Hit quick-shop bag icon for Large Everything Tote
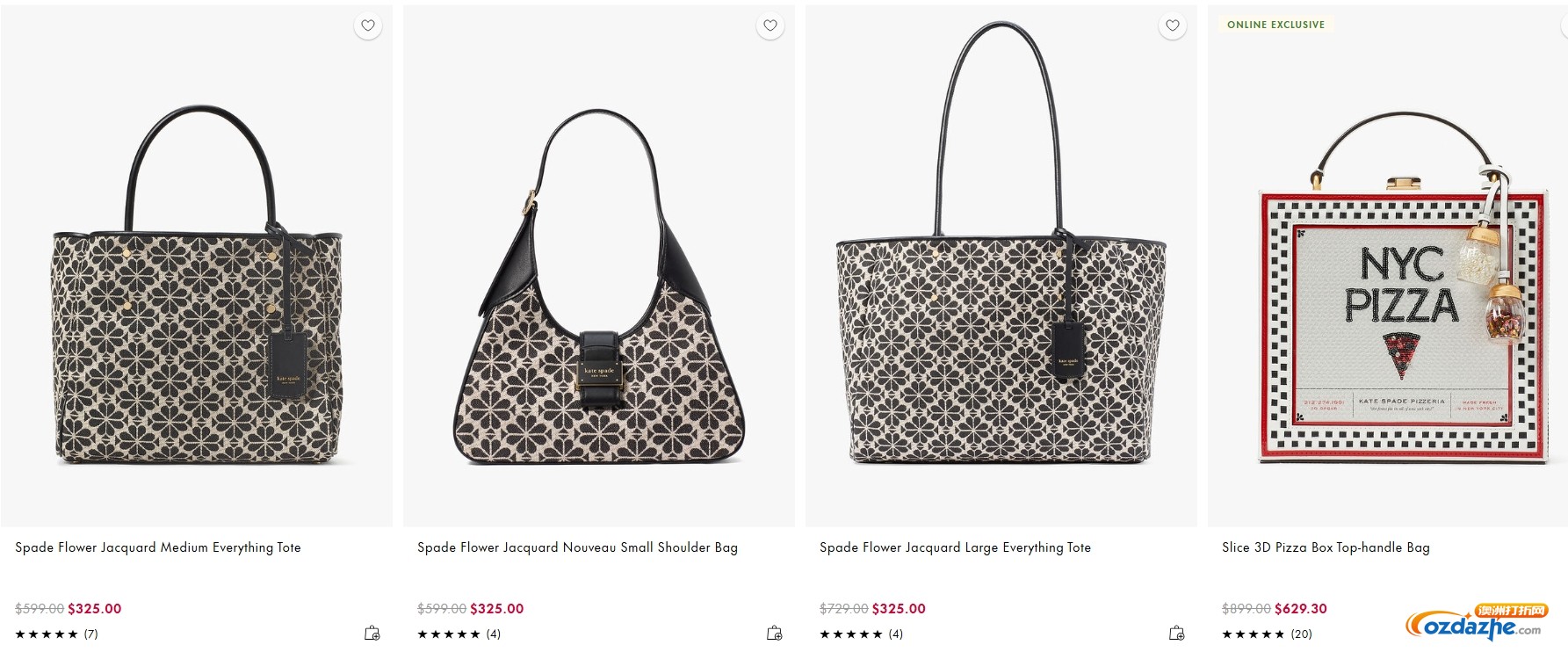Image resolution: width=1568 pixels, height=652 pixels. [1177, 633]
